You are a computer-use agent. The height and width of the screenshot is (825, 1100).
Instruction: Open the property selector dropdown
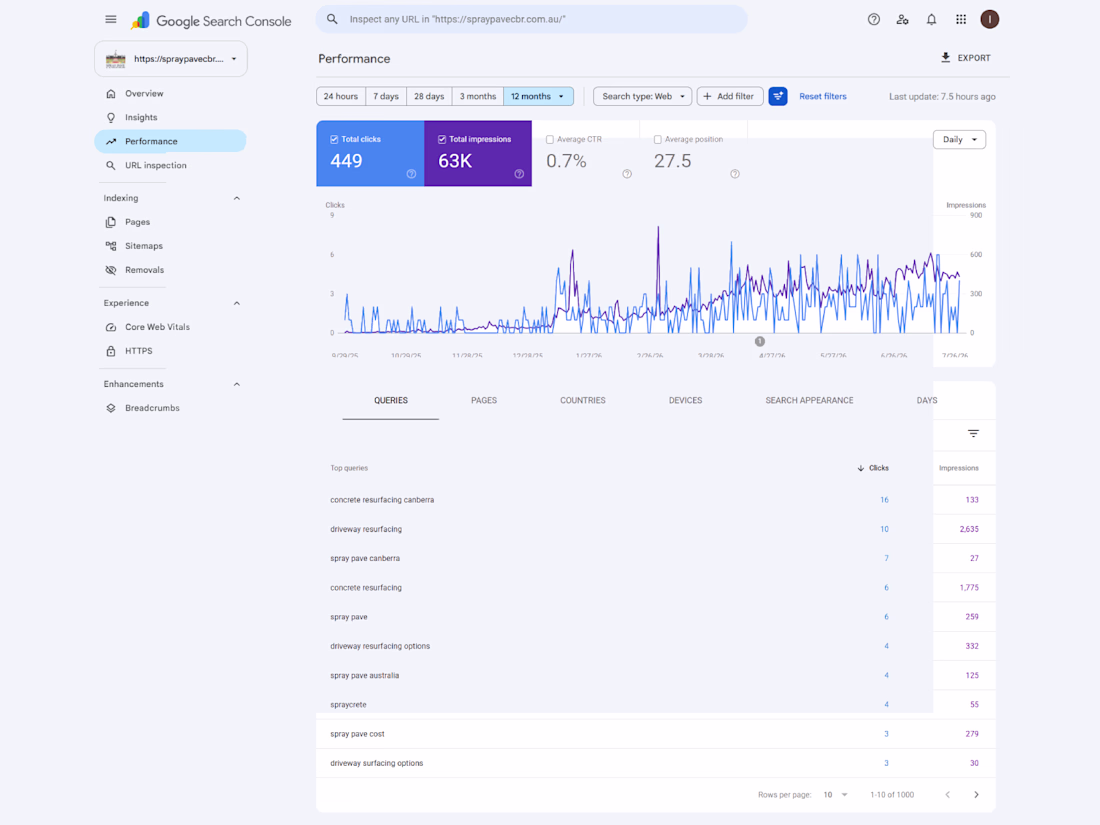click(170, 59)
